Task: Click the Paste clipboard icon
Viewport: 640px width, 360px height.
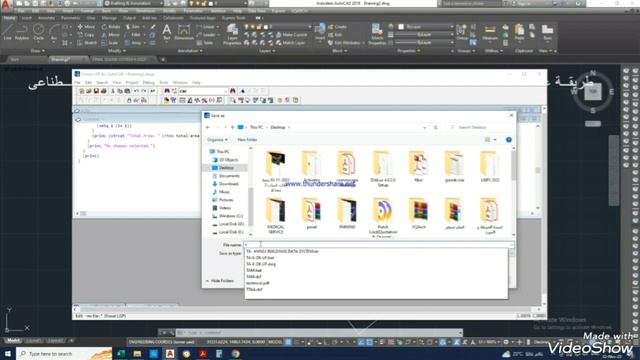Action: [519, 32]
